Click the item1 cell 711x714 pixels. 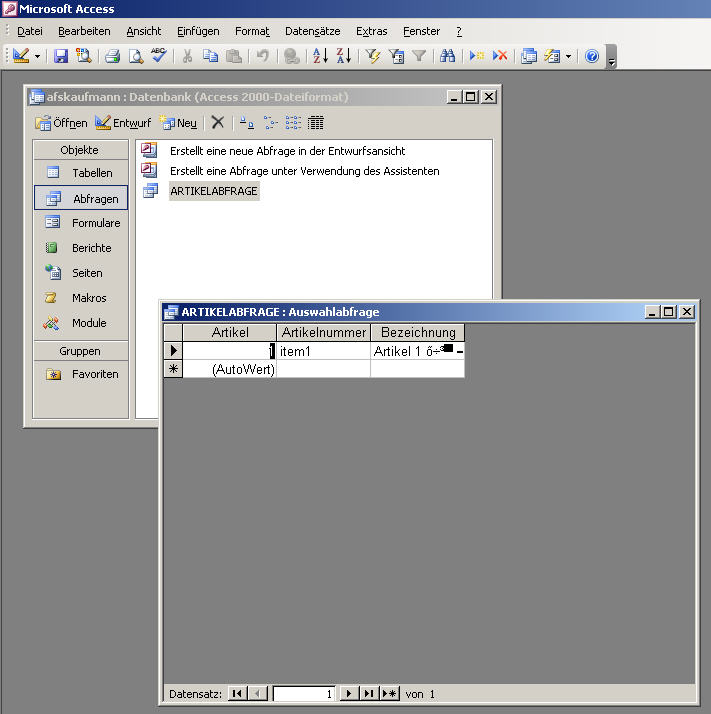click(323, 351)
